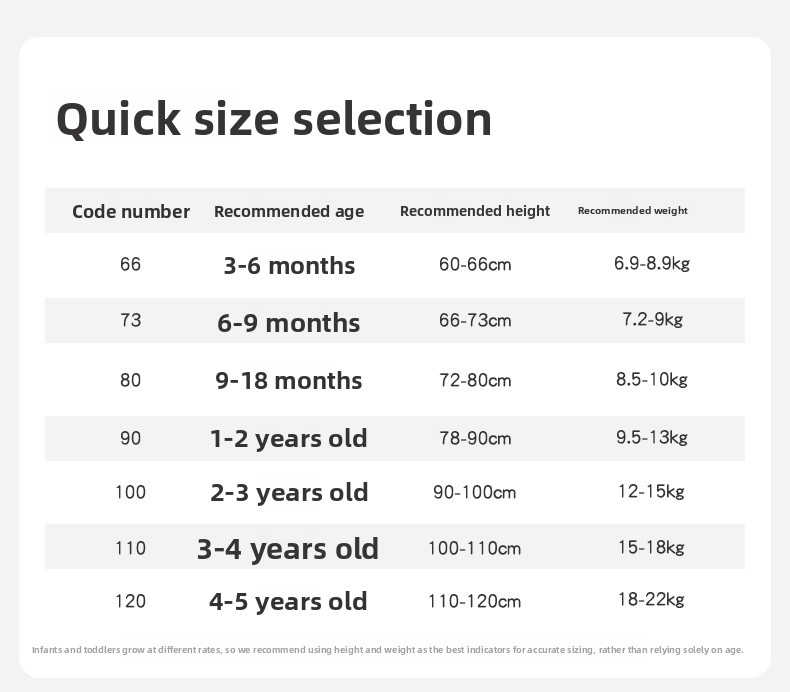Select the 3-4 years old cell
Screen dimensions: 790x692
coord(288,549)
